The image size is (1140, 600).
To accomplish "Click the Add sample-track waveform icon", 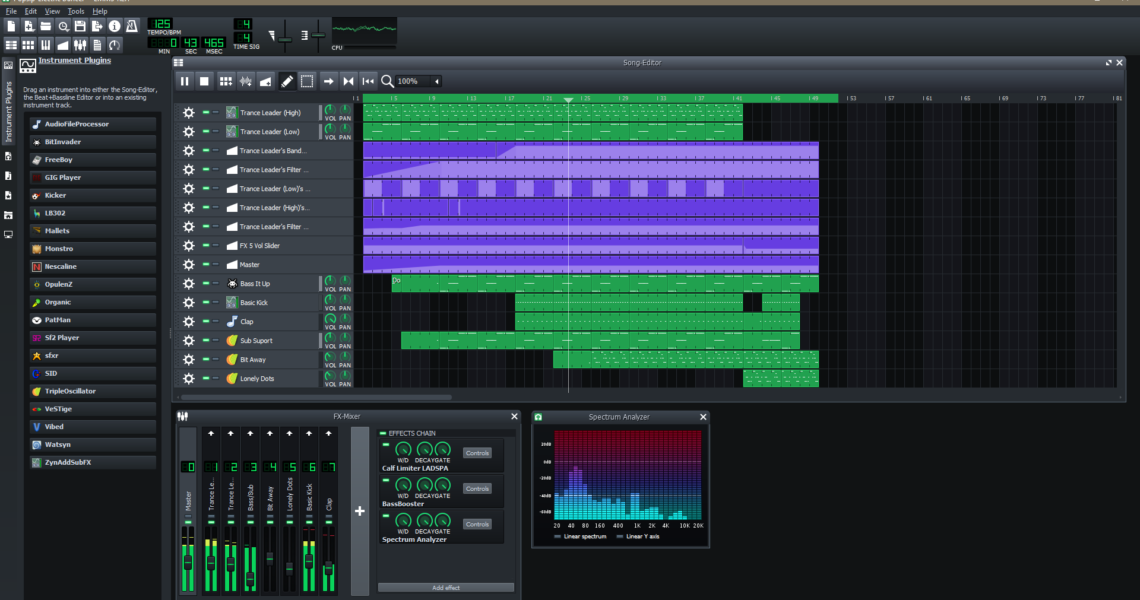I will click(246, 81).
